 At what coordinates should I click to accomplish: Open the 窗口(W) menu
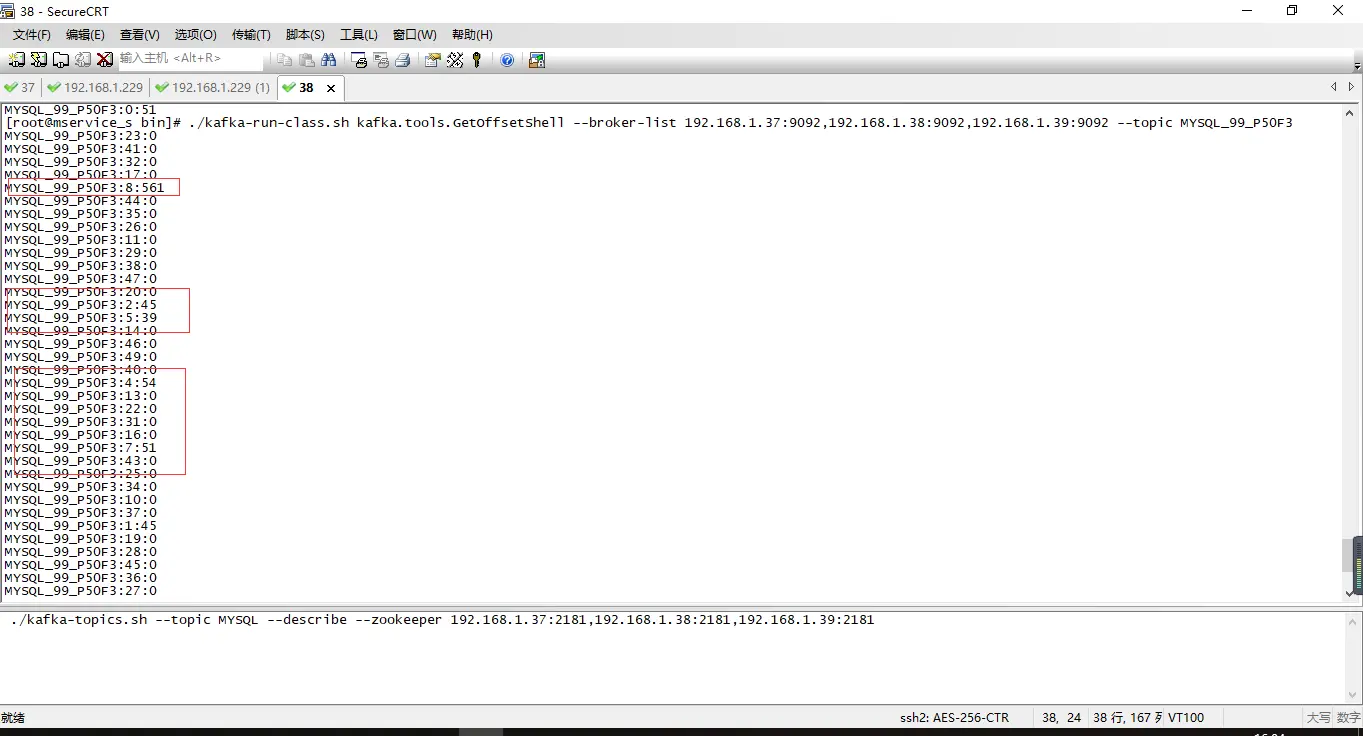(x=415, y=35)
